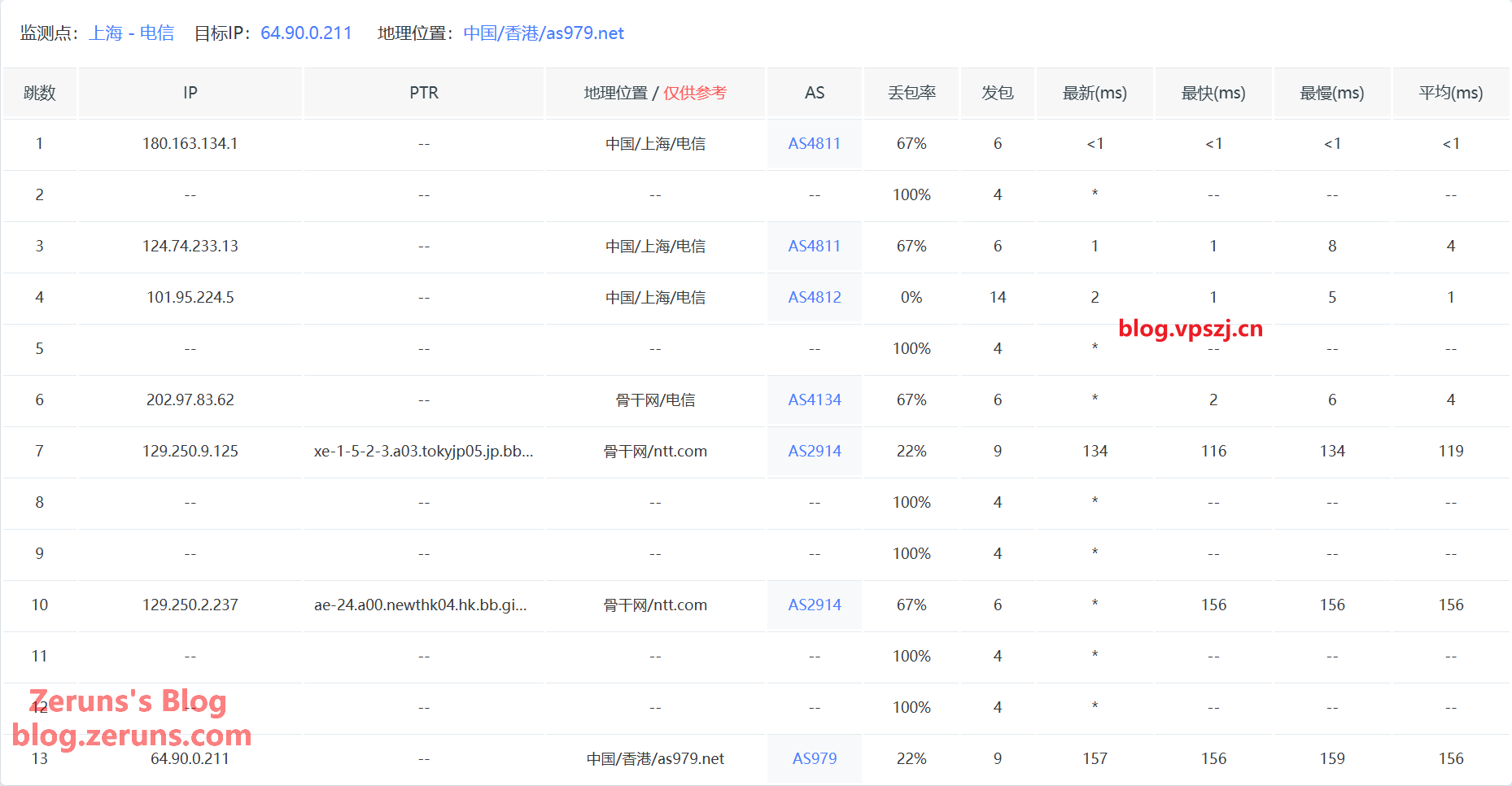1512x786 pixels.
Task: Click the ae-24.a00.newthk04 PTR entry
Action: (420, 605)
